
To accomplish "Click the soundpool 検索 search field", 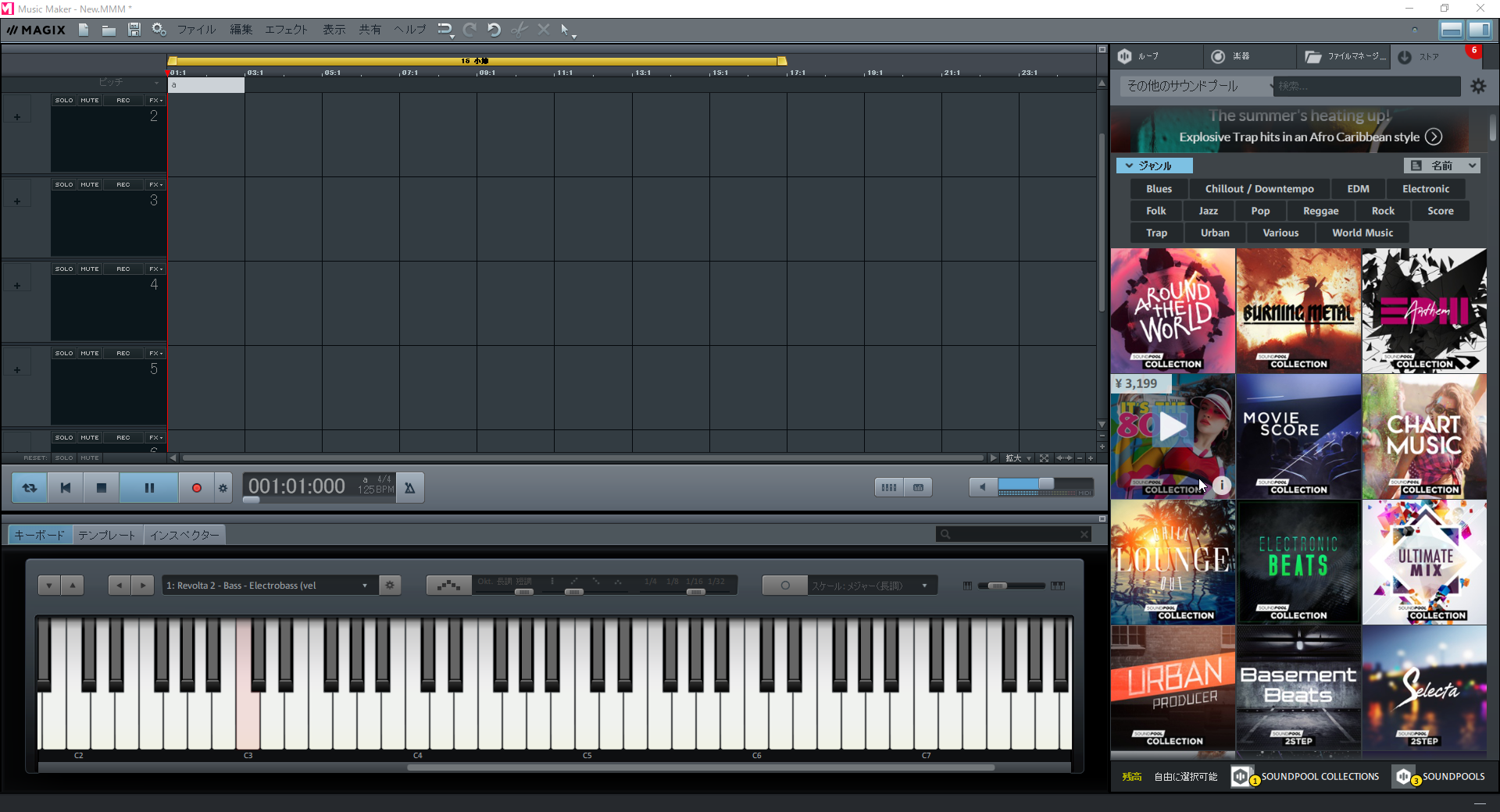I will click(1366, 86).
